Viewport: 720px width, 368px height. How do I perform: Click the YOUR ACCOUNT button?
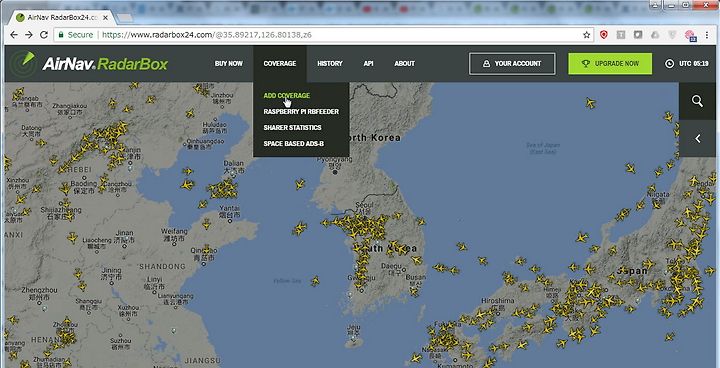(512, 63)
